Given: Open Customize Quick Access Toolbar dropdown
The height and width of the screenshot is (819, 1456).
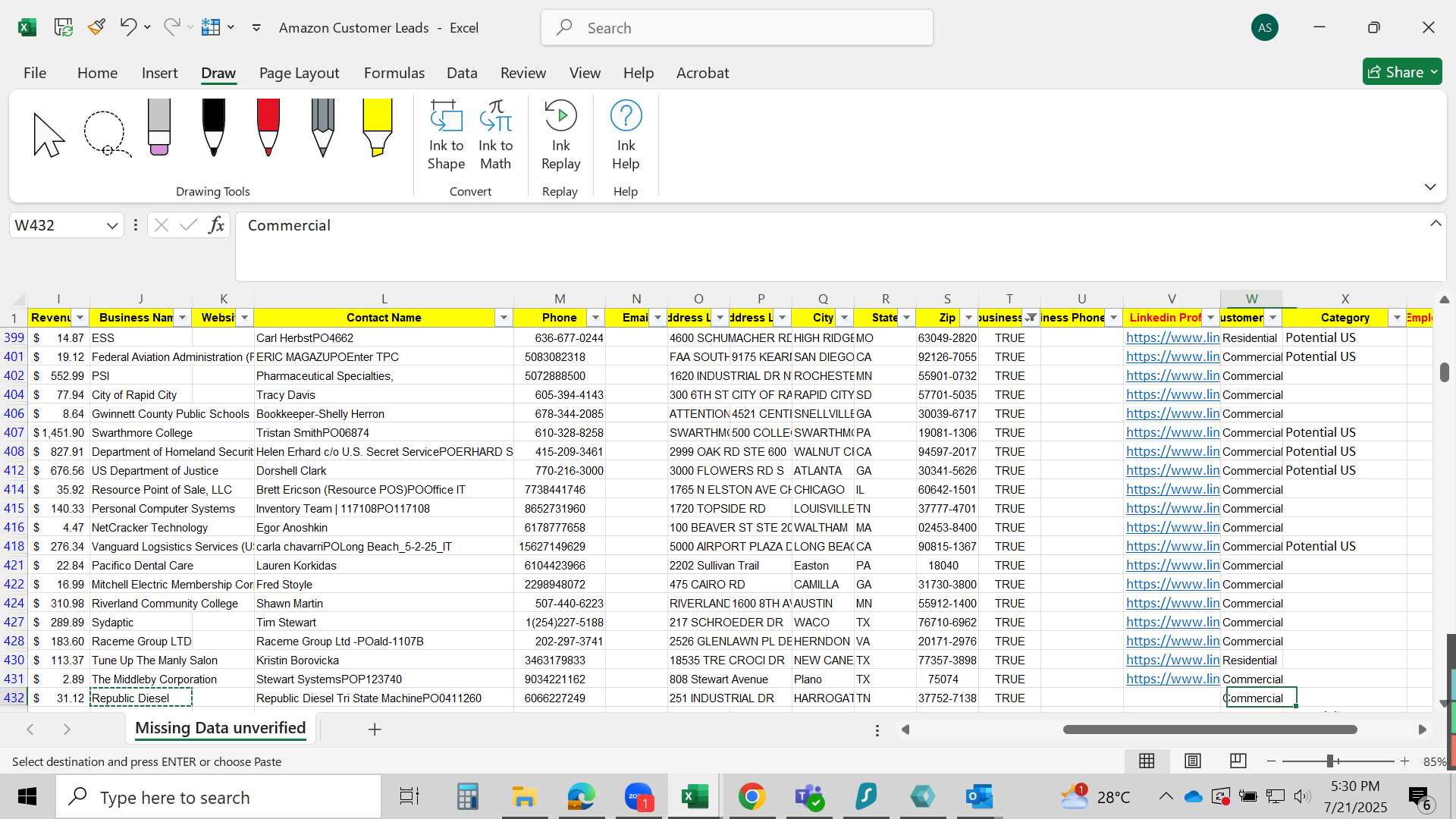Looking at the screenshot, I should [x=256, y=27].
